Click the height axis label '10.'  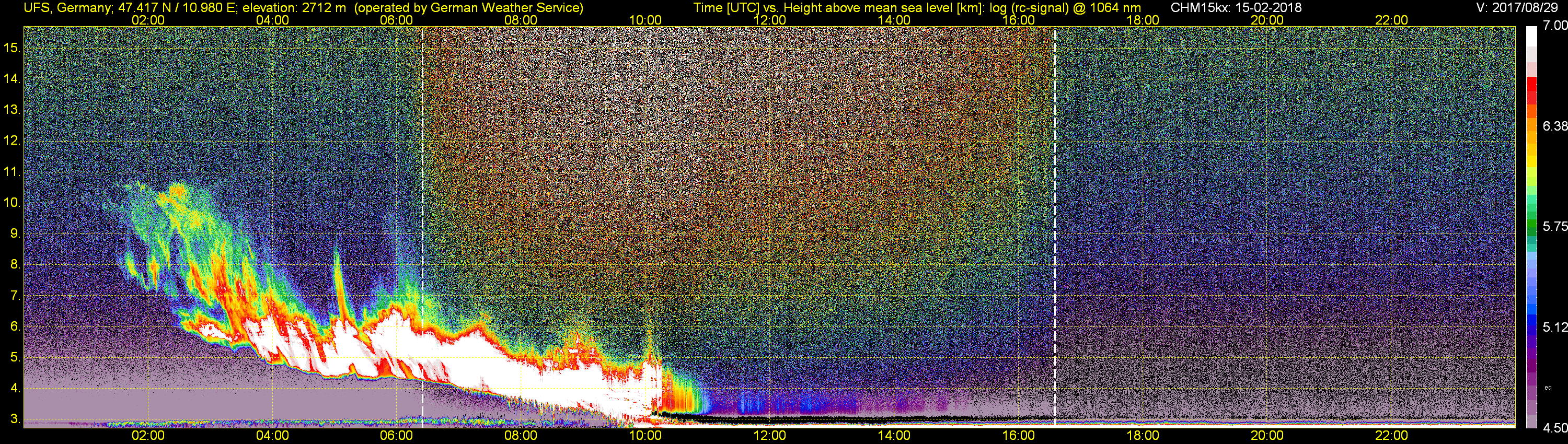pos(12,203)
